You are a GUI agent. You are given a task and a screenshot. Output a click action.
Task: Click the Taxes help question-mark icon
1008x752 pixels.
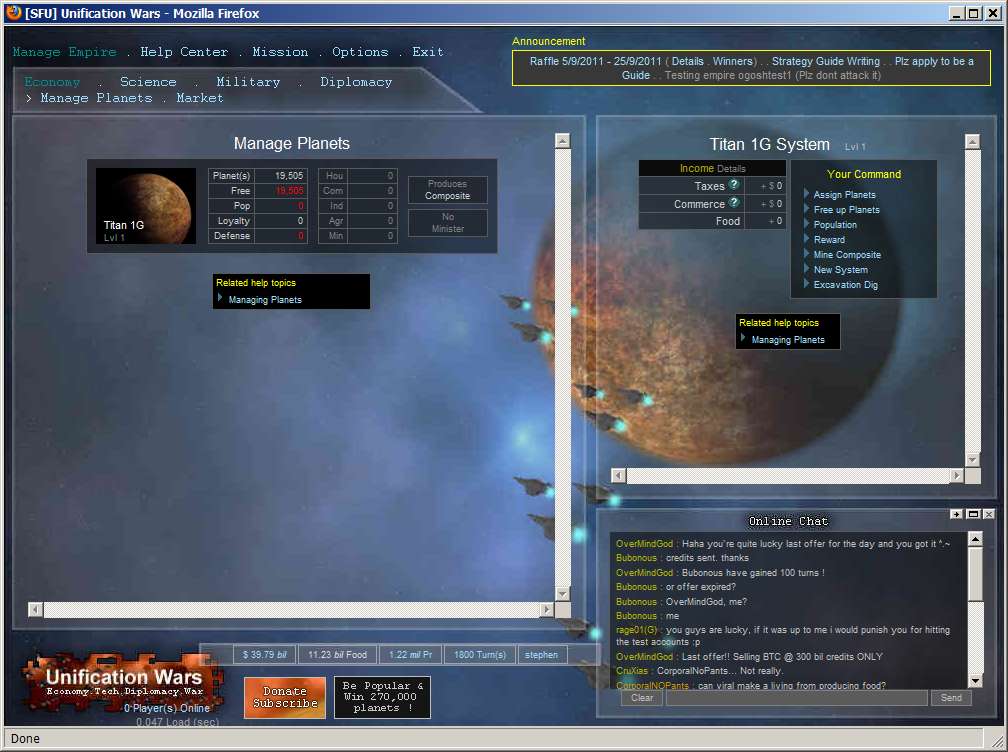click(x=734, y=186)
